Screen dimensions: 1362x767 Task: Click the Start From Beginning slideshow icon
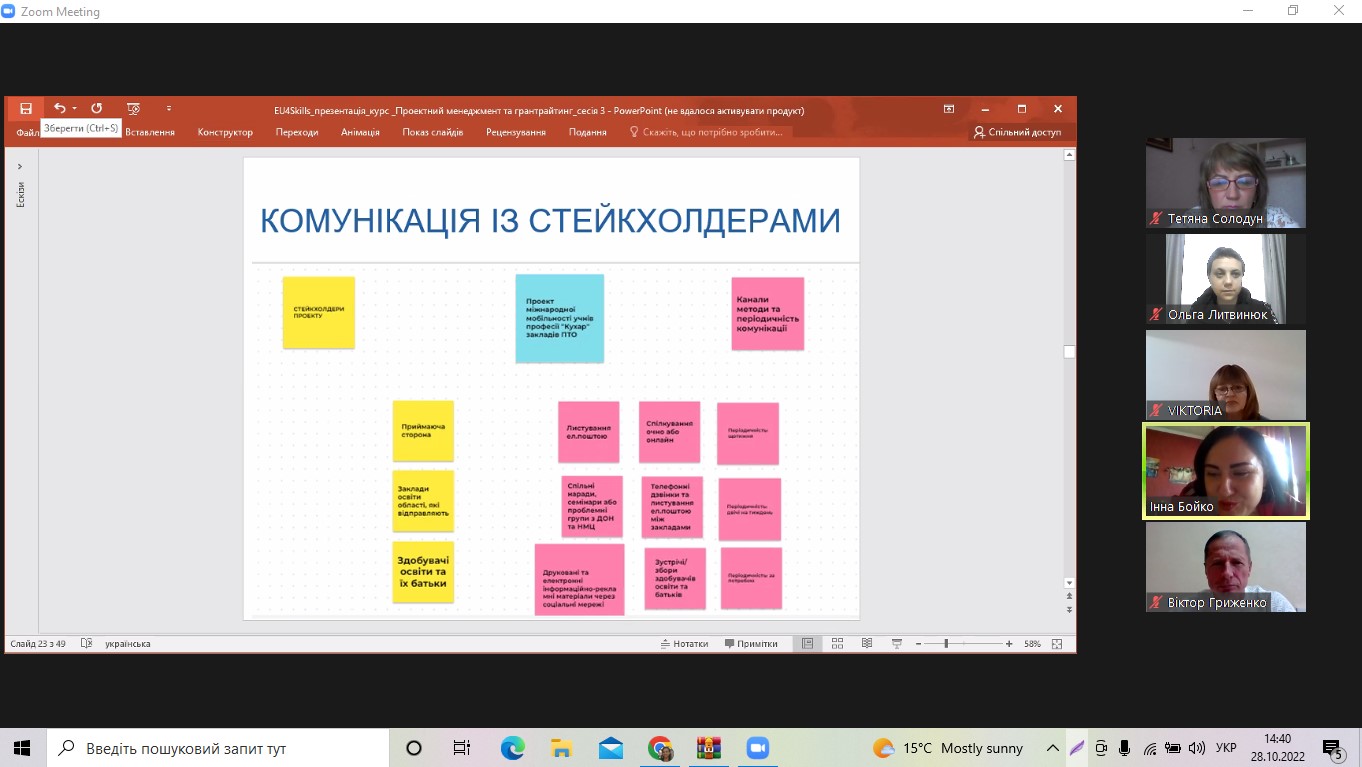(133, 109)
